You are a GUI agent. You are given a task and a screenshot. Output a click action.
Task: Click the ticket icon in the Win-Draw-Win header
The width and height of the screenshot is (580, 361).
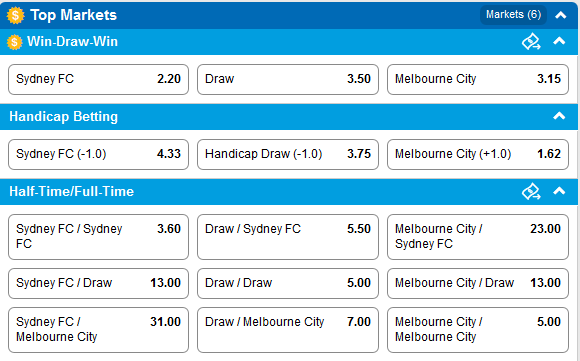pos(531,41)
